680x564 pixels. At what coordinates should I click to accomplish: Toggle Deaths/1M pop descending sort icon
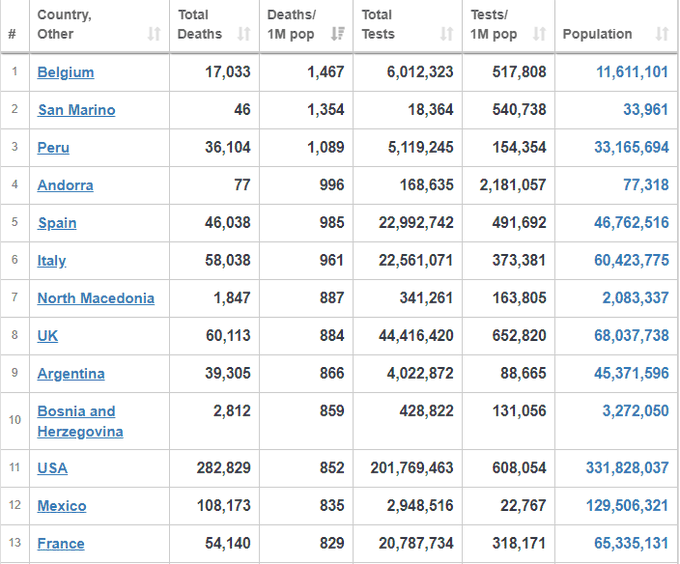(x=338, y=34)
